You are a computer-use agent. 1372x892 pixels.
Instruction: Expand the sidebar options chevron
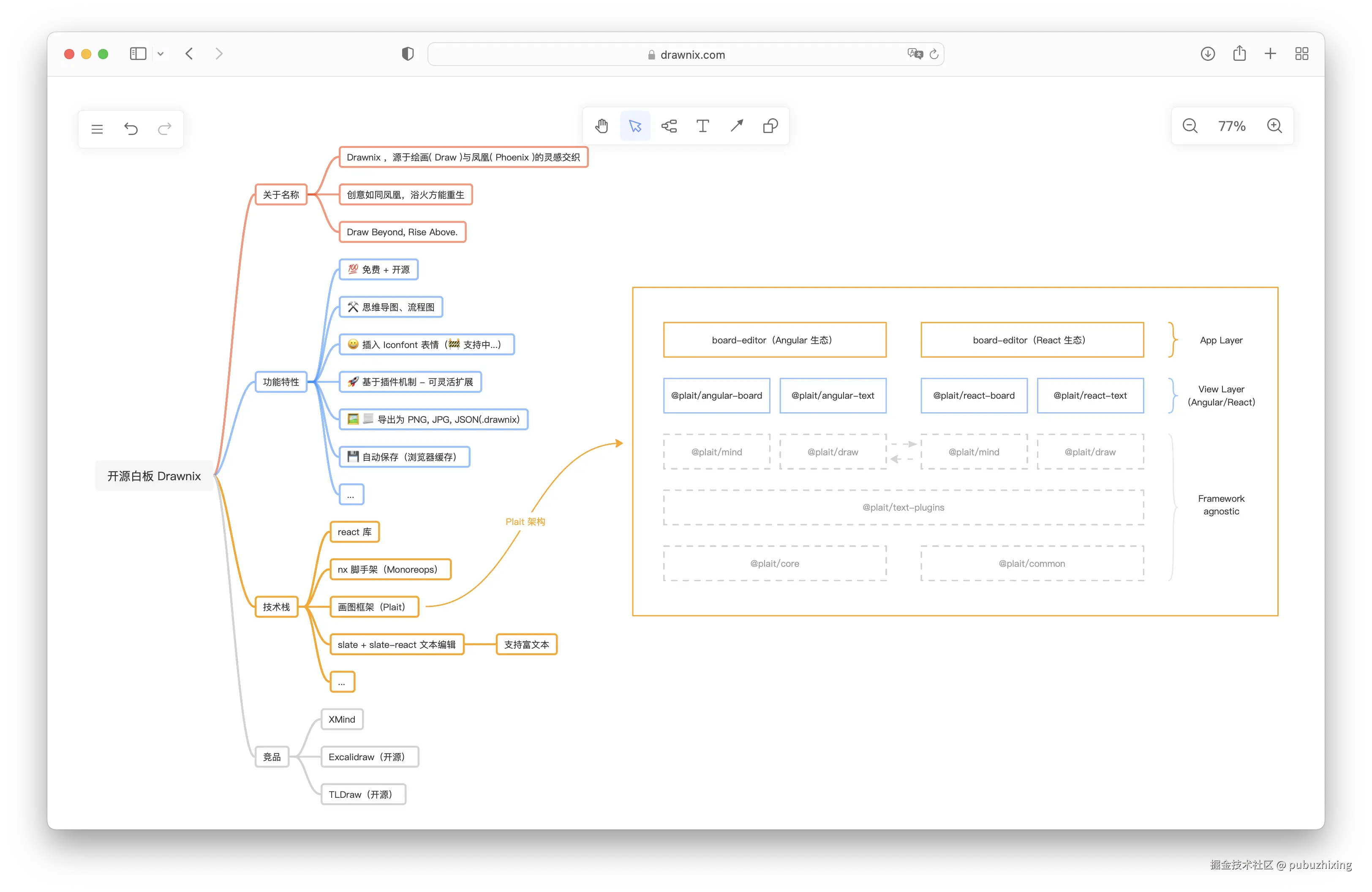tap(161, 54)
